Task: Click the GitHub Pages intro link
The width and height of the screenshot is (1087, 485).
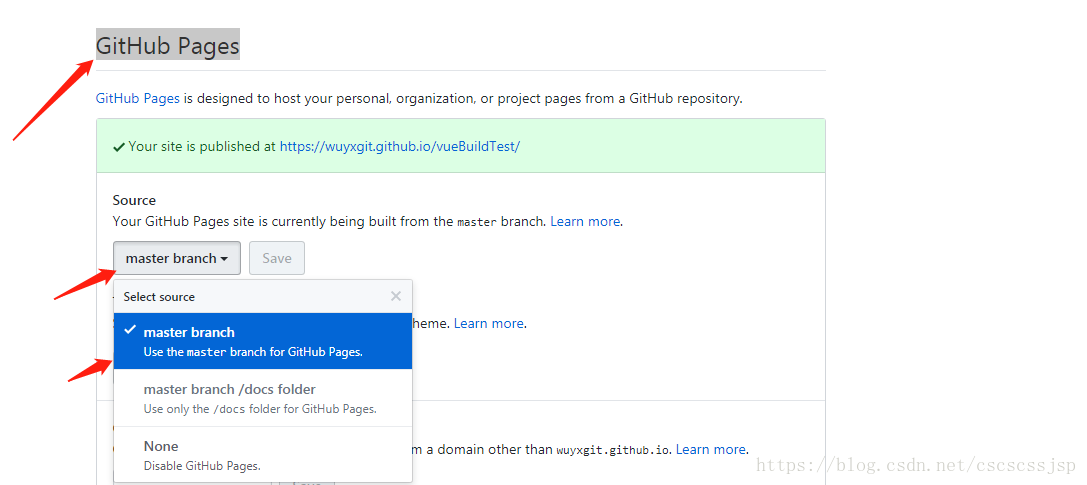Action: click(x=137, y=98)
